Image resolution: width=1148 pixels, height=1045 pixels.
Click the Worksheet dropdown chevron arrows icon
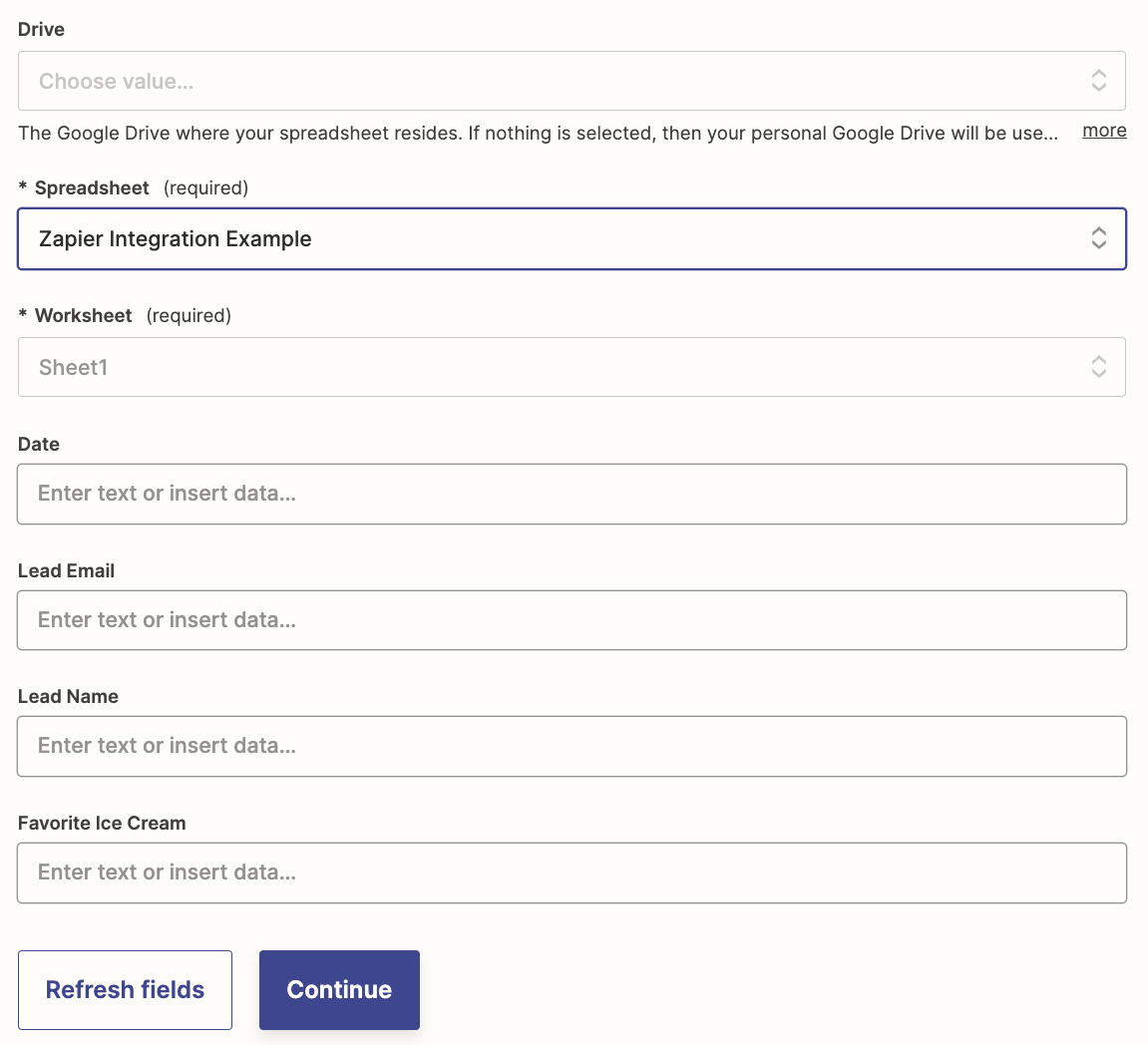pos(1098,367)
